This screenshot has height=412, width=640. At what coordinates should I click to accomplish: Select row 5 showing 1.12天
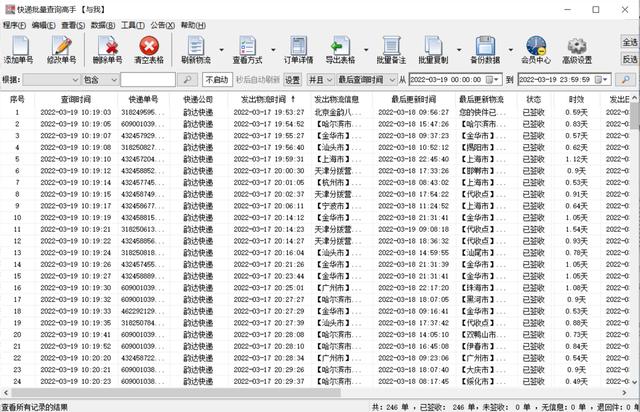(315, 159)
